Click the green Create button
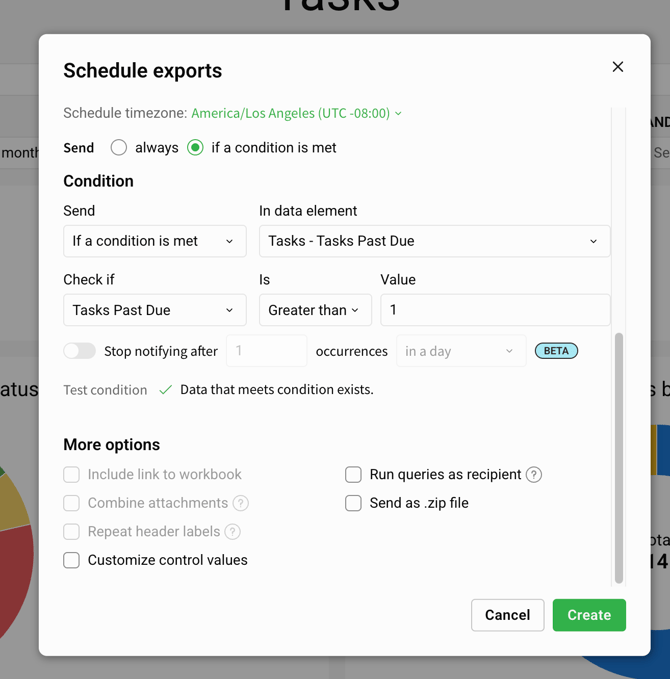 [x=589, y=615]
